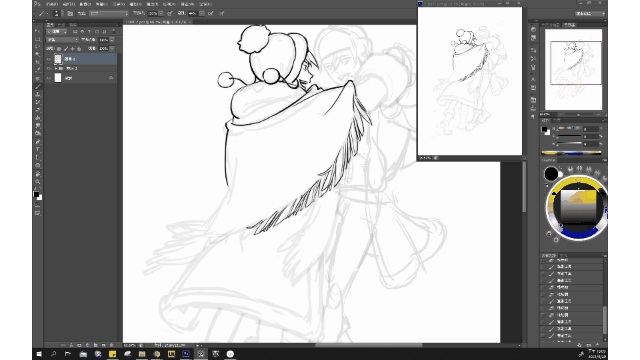The height and width of the screenshot is (360, 640).
Task: Select the Rectangular Marquee tool
Action: (x=38, y=39)
